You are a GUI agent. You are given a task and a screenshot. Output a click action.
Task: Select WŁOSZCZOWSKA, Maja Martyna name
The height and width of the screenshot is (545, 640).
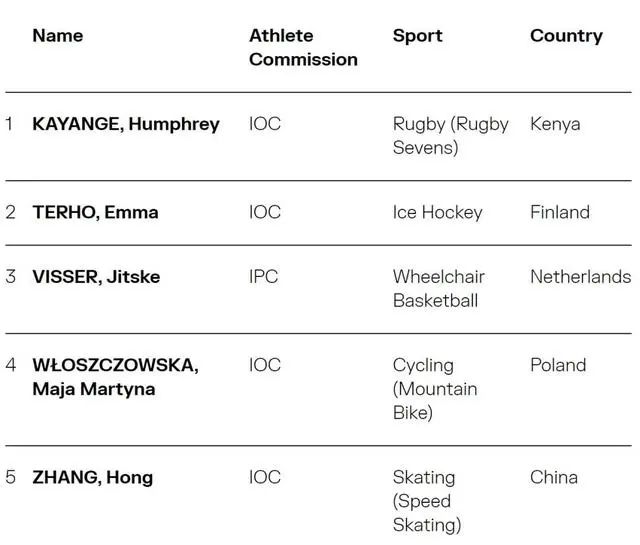point(116,377)
